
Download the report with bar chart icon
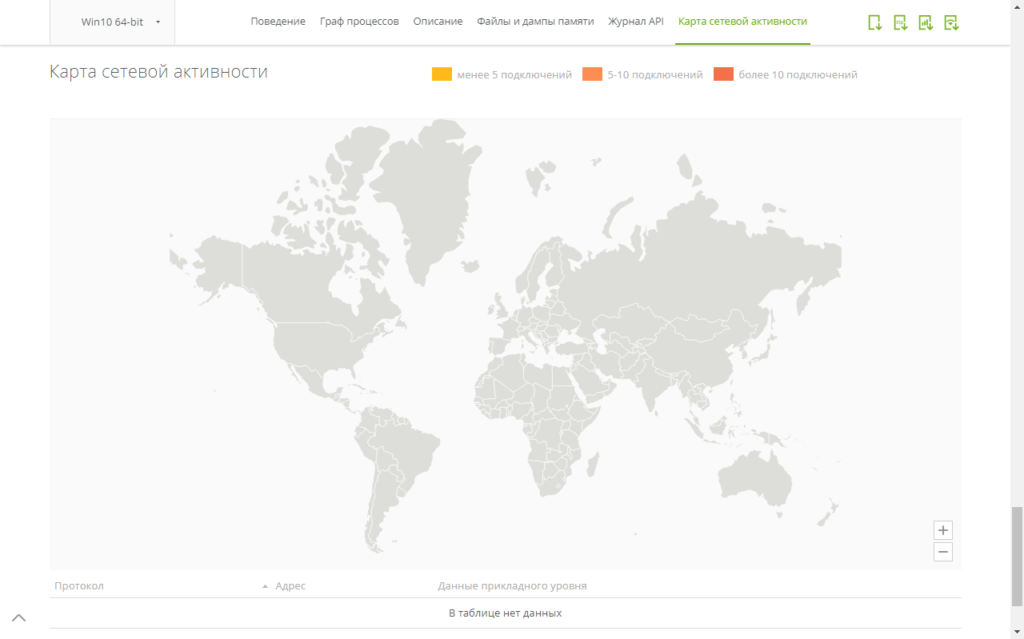(925, 22)
